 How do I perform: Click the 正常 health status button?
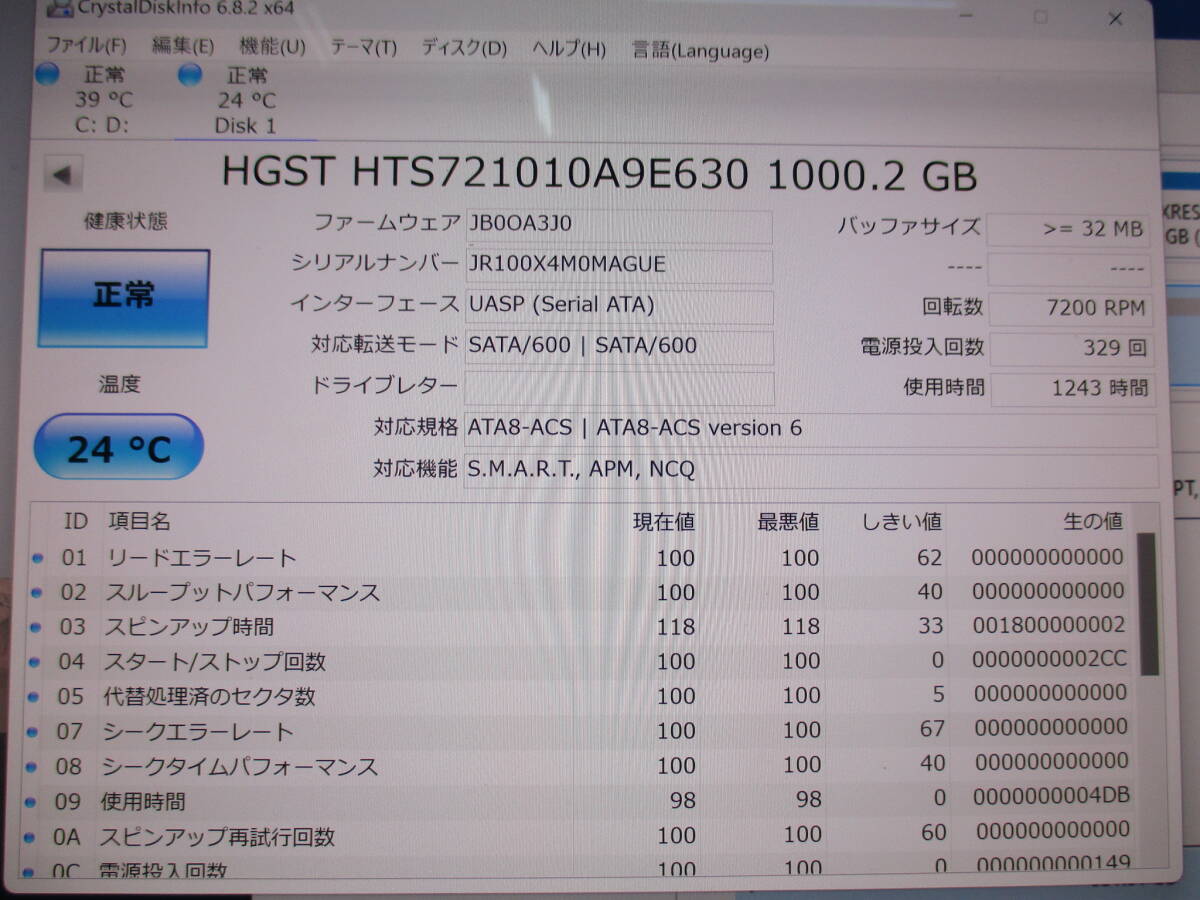124,298
